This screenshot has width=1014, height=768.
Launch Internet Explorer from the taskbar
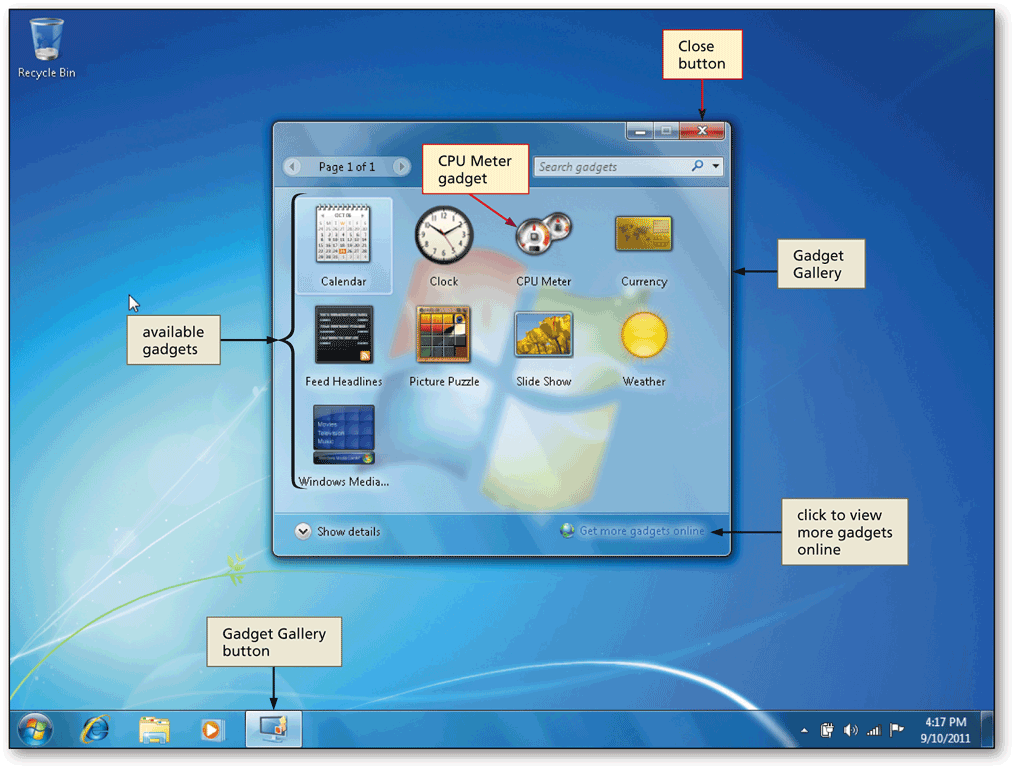(95, 730)
